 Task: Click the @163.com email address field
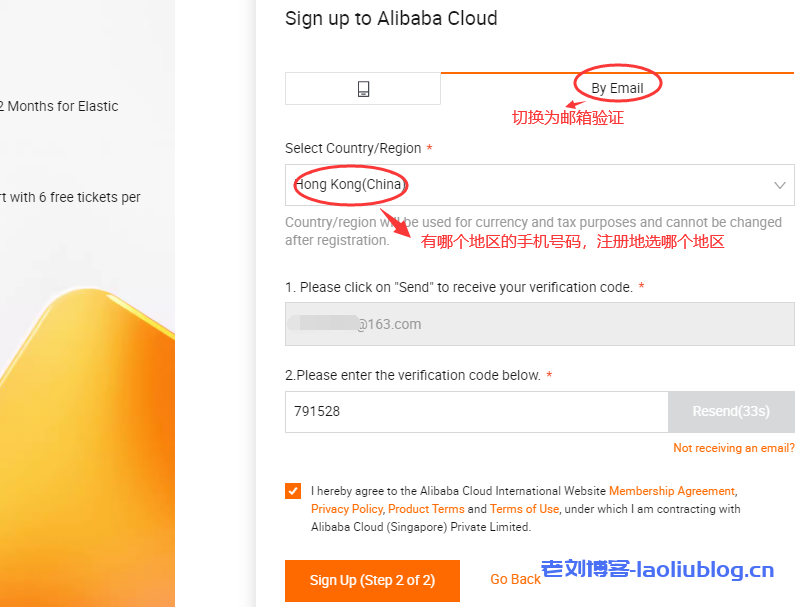[539, 324]
